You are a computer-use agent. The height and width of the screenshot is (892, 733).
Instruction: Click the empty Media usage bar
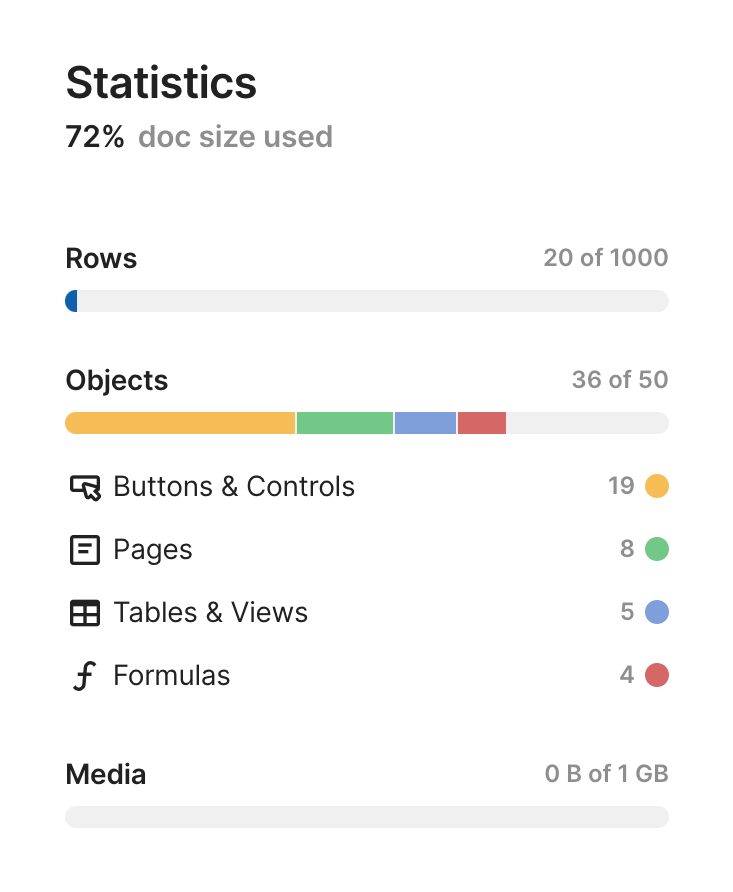pos(367,817)
